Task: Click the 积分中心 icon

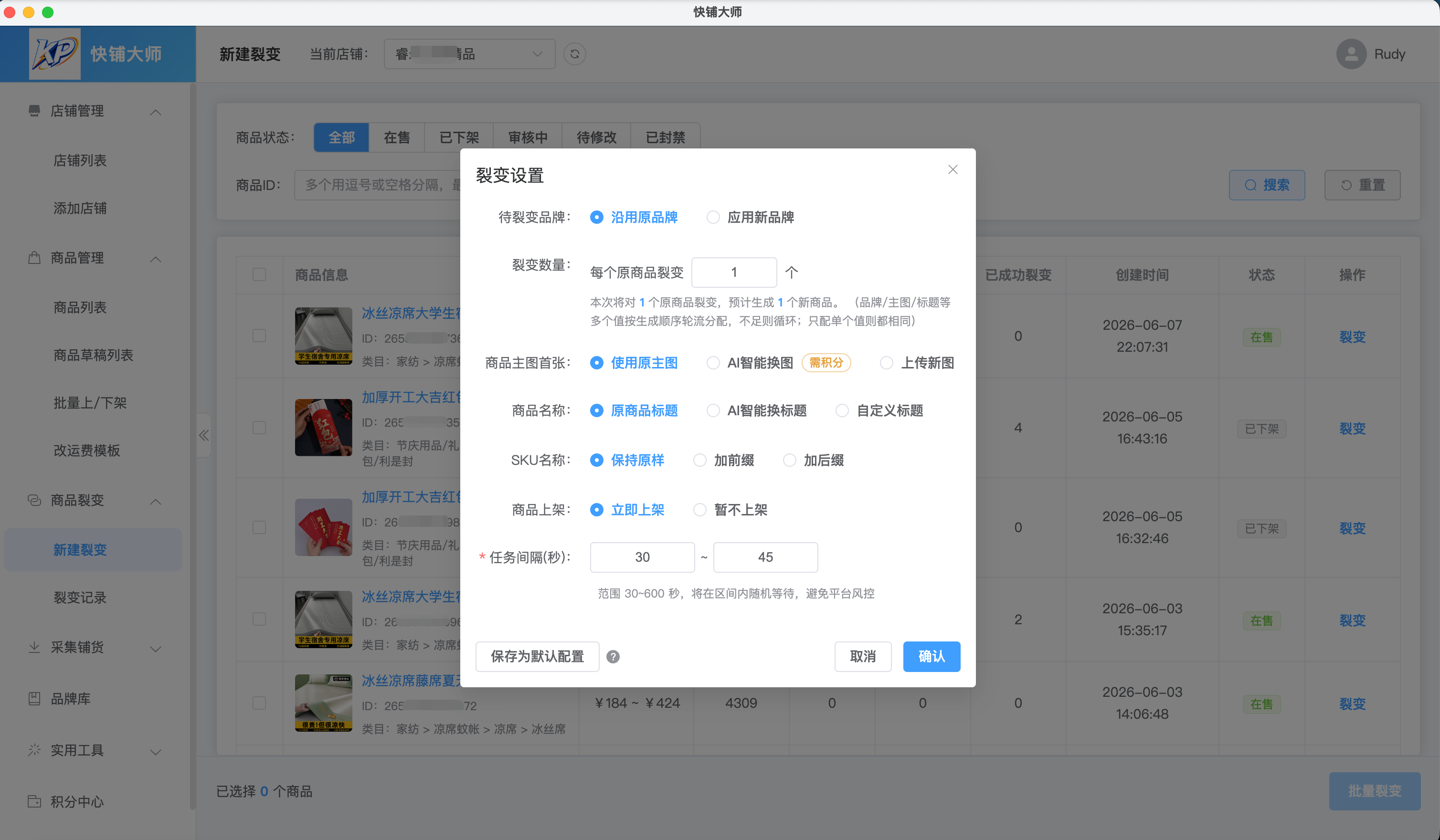Action: (x=34, y=801)
